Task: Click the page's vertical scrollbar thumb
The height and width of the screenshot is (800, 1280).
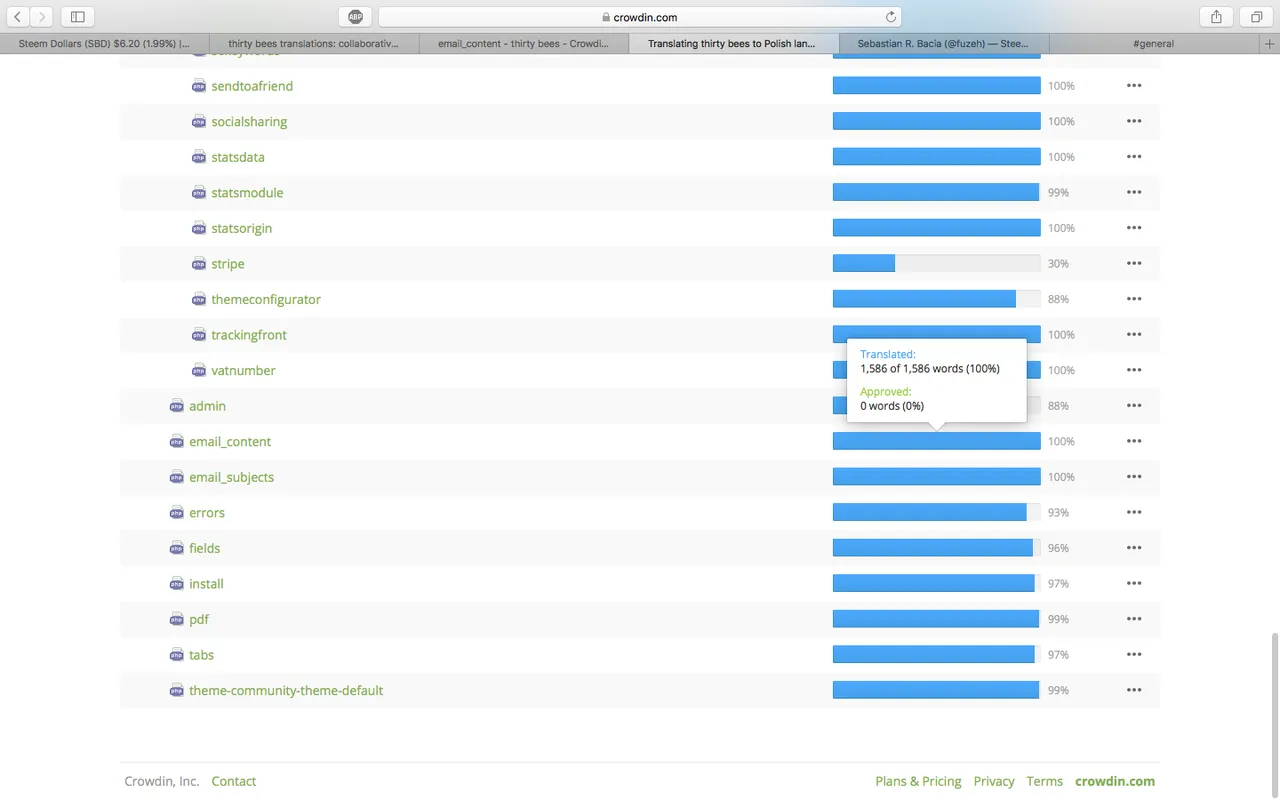Action: pos(1275,714)
